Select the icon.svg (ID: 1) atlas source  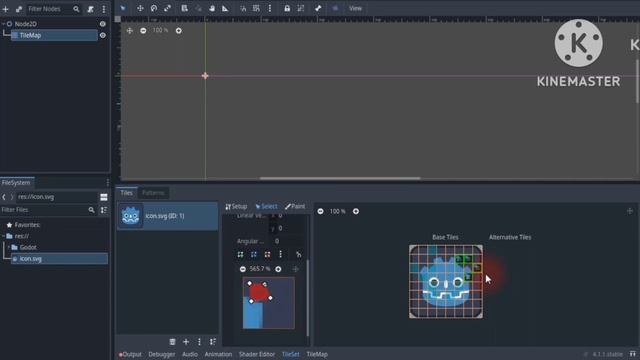click(167, 216)
